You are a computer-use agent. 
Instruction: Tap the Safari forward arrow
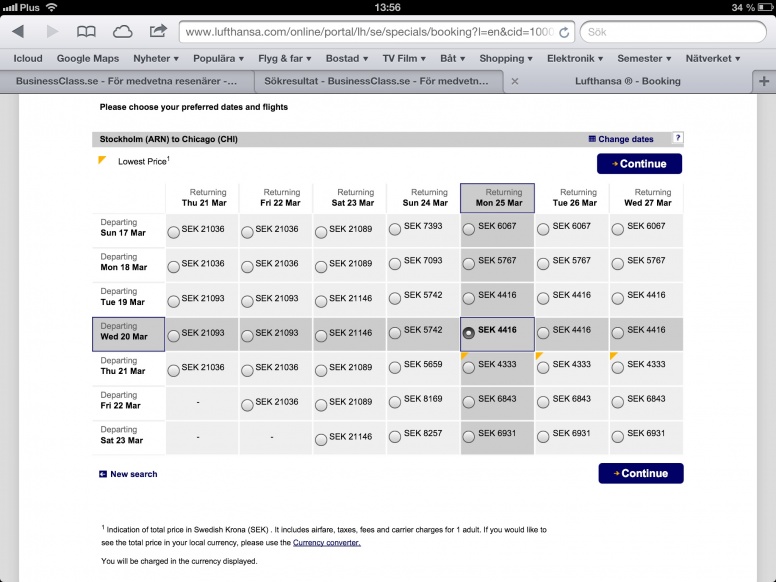point(51,32)
